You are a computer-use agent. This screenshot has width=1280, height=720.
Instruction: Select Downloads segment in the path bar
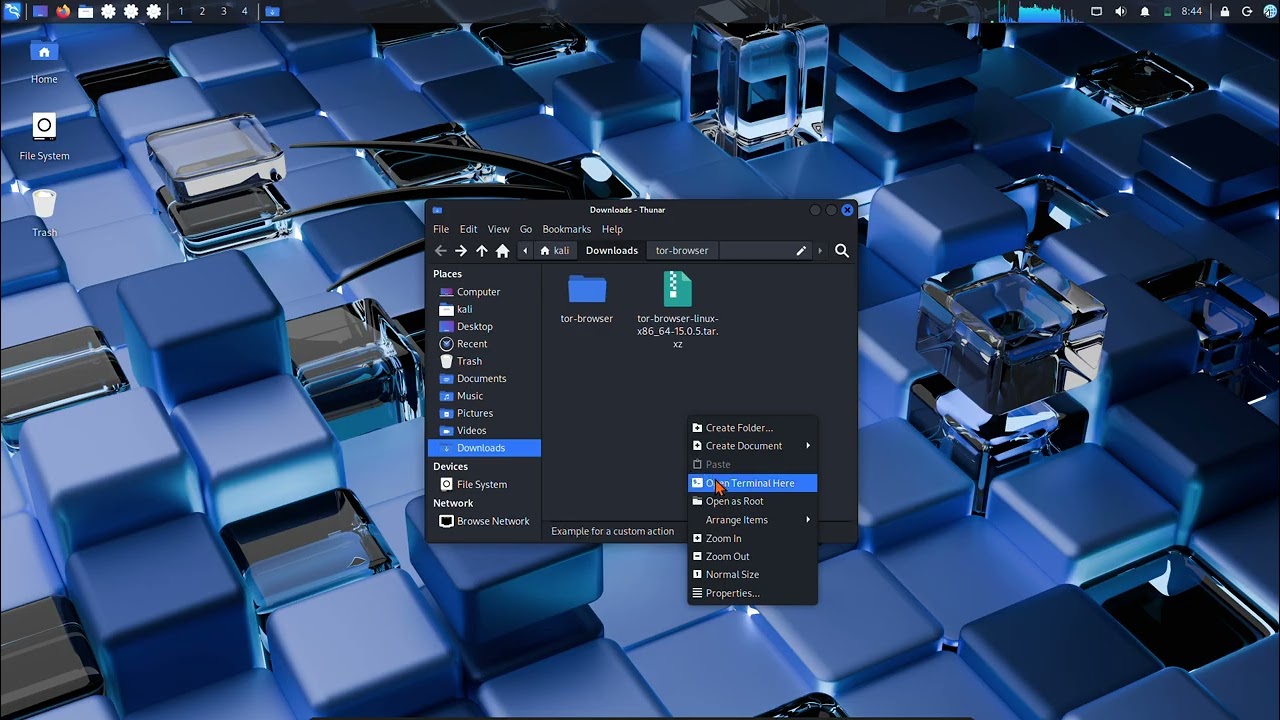(x=612, y=251)
